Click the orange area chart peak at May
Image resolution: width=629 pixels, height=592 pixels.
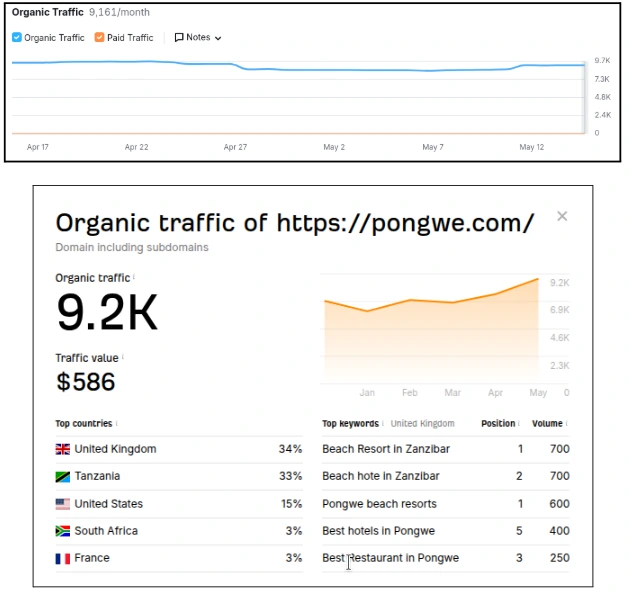click(x=537, y=279)
